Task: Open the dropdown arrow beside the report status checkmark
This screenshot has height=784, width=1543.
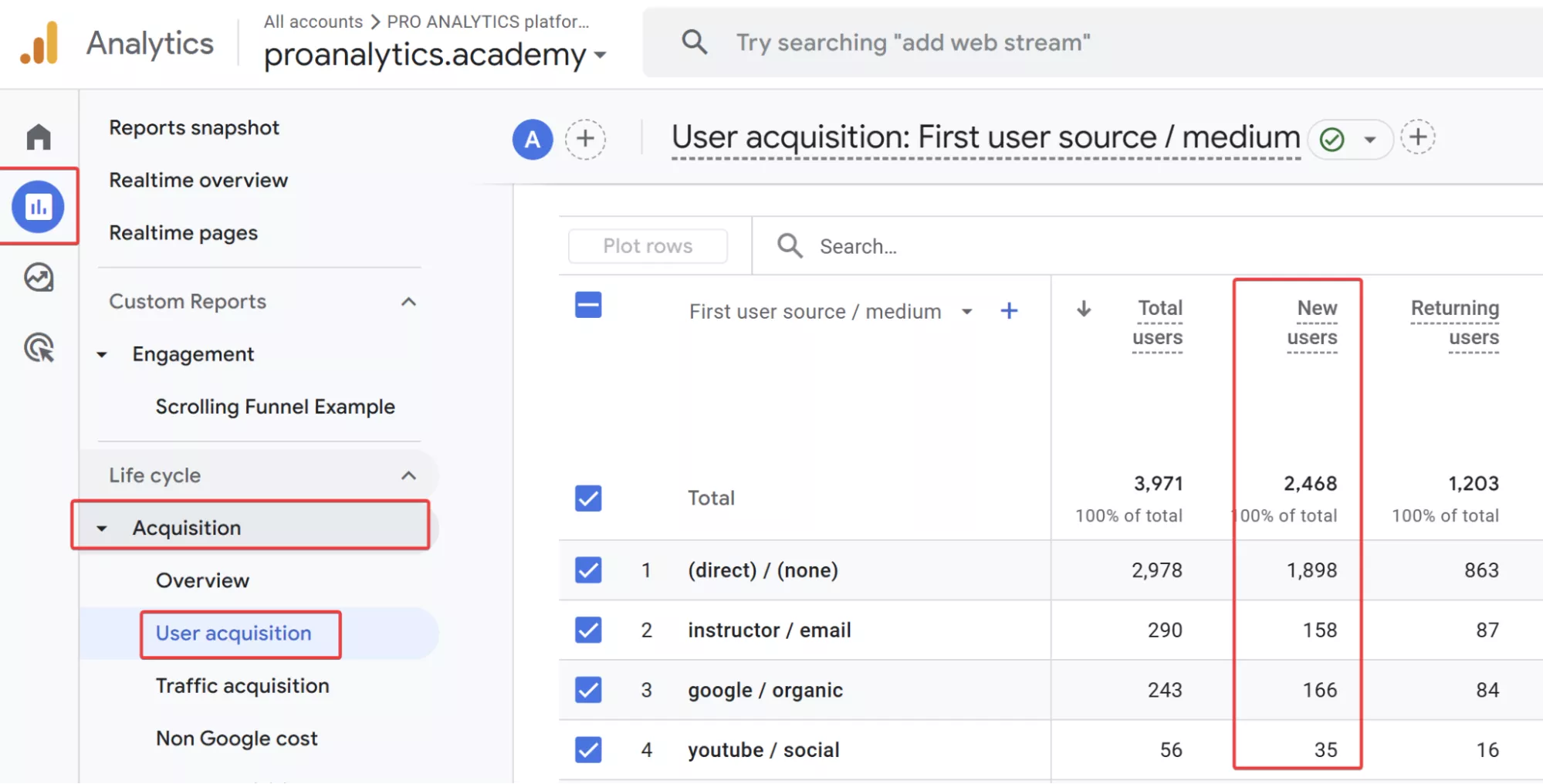Action: coord(1370,140)
